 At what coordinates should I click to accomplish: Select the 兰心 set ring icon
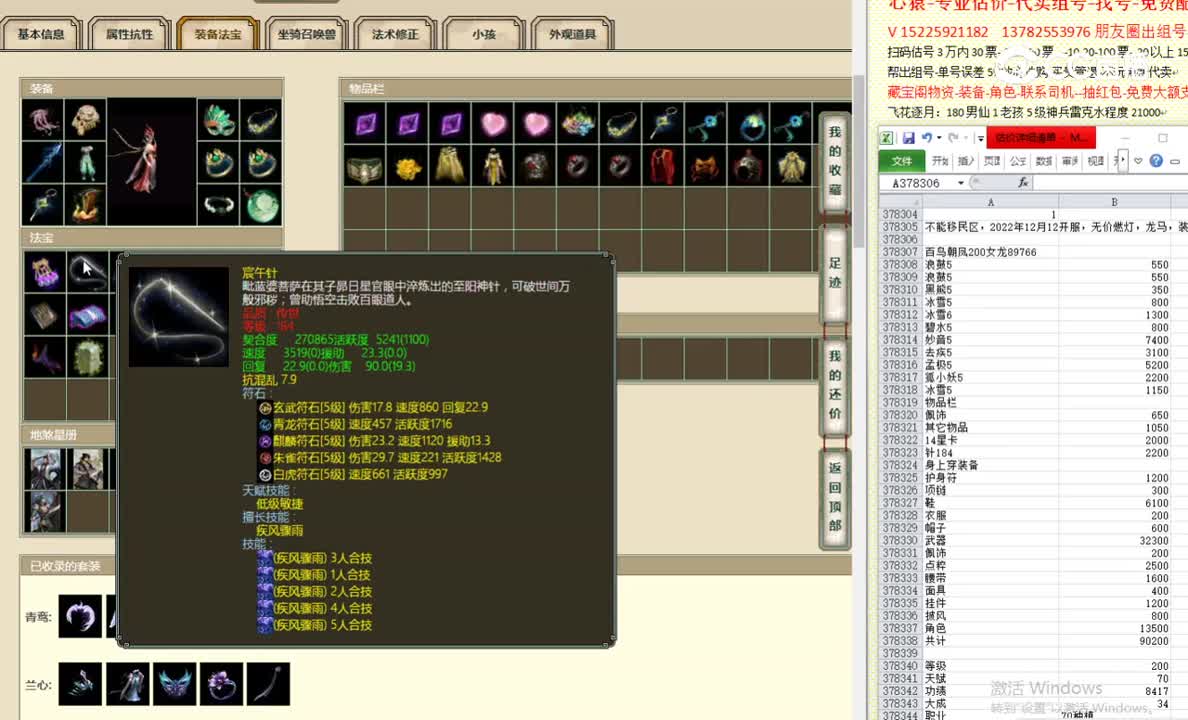pyautogui.click(x=221, y=684)
